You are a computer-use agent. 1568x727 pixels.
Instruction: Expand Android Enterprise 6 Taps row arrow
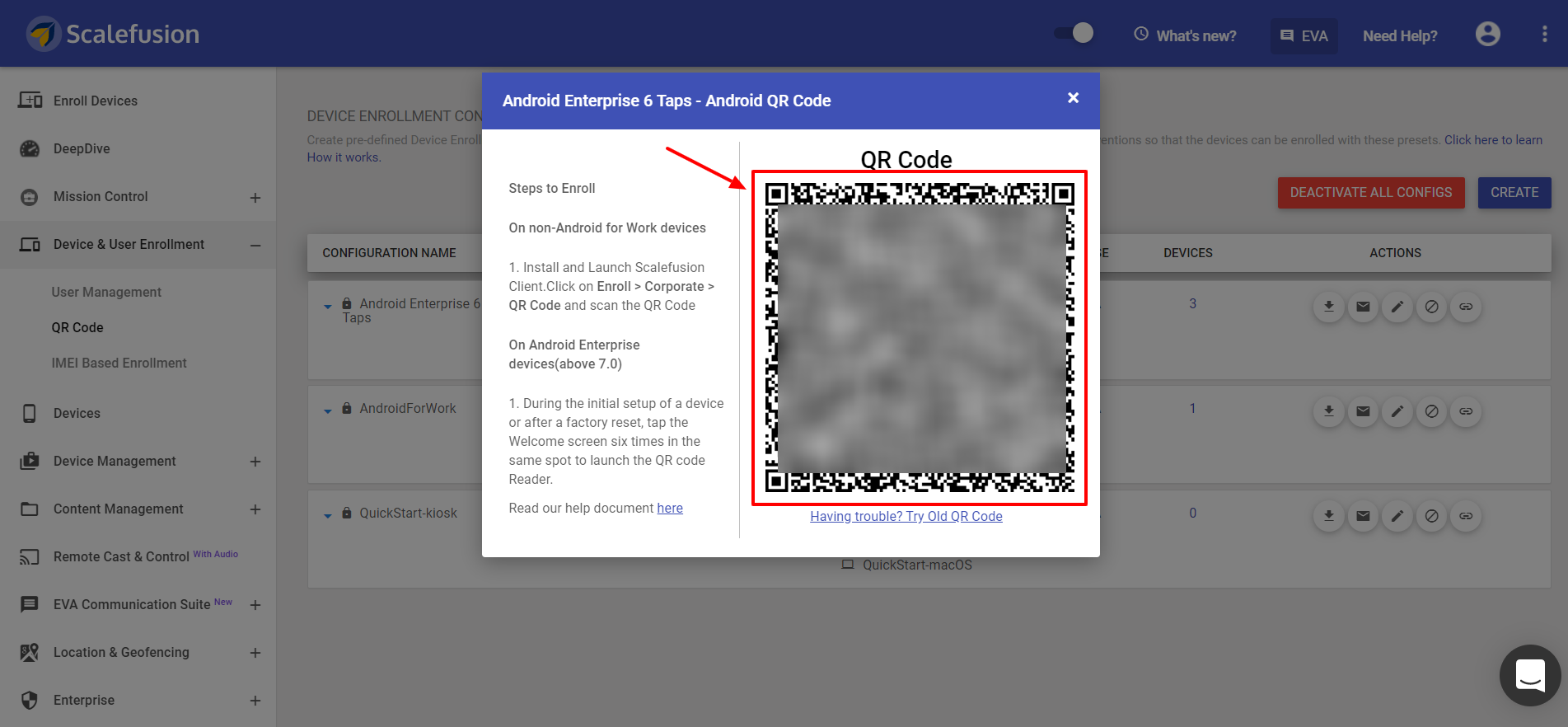328,306
